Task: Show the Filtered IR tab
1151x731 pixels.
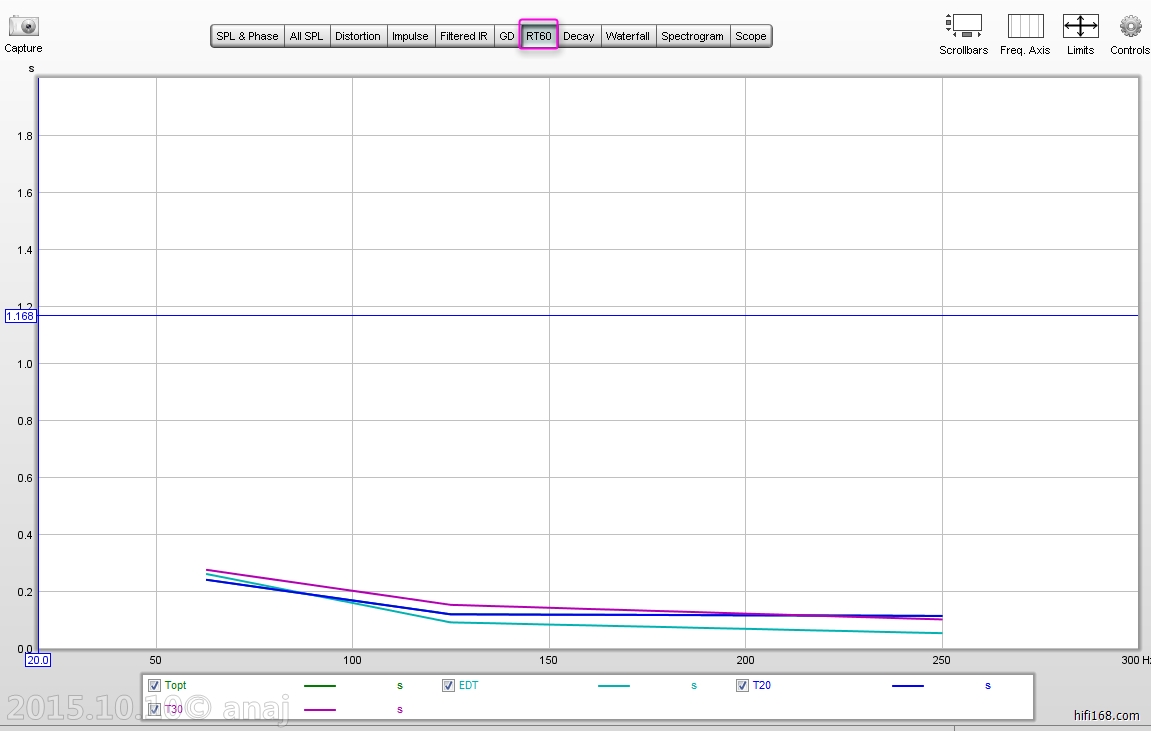Action: coord(463,36)
